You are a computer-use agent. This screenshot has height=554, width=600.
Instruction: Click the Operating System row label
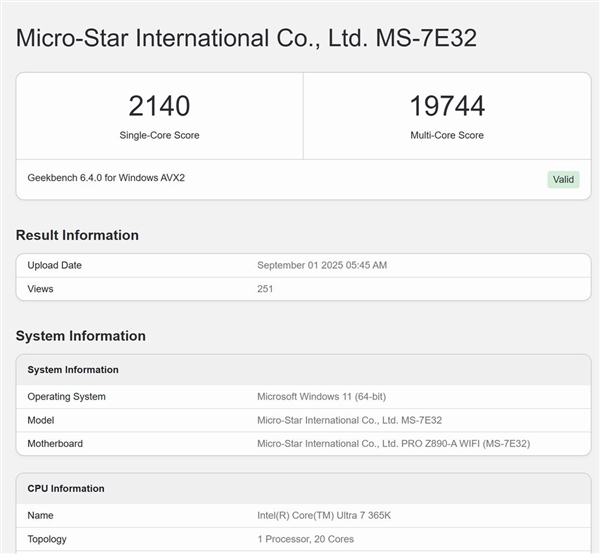(66, 397)
